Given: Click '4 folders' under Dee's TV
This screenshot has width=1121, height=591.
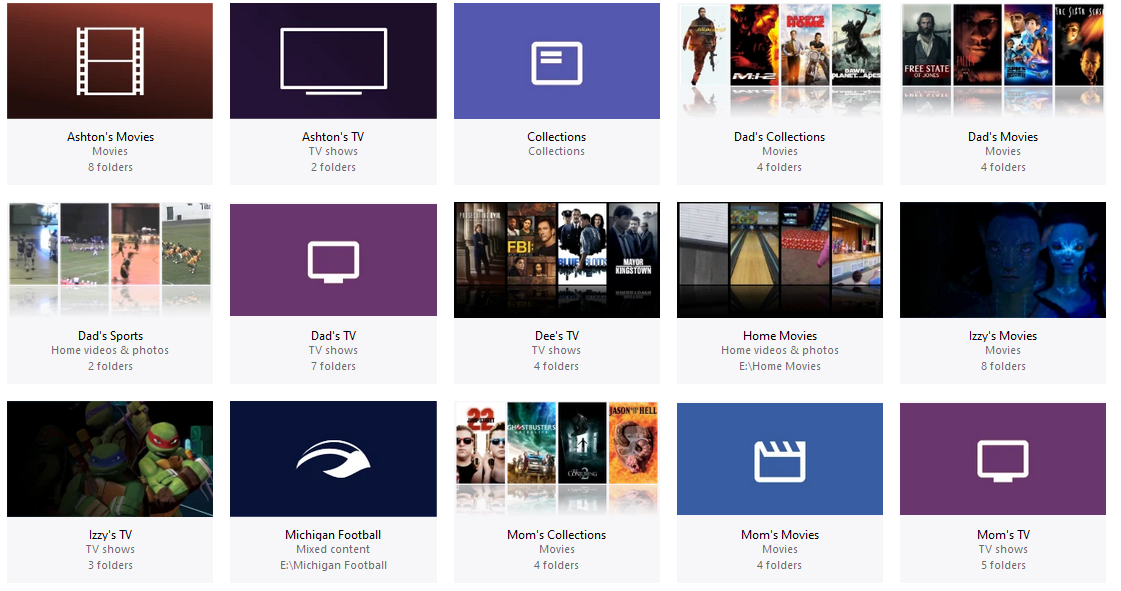Looking at the screenshot, I should [x=556, y=366].
